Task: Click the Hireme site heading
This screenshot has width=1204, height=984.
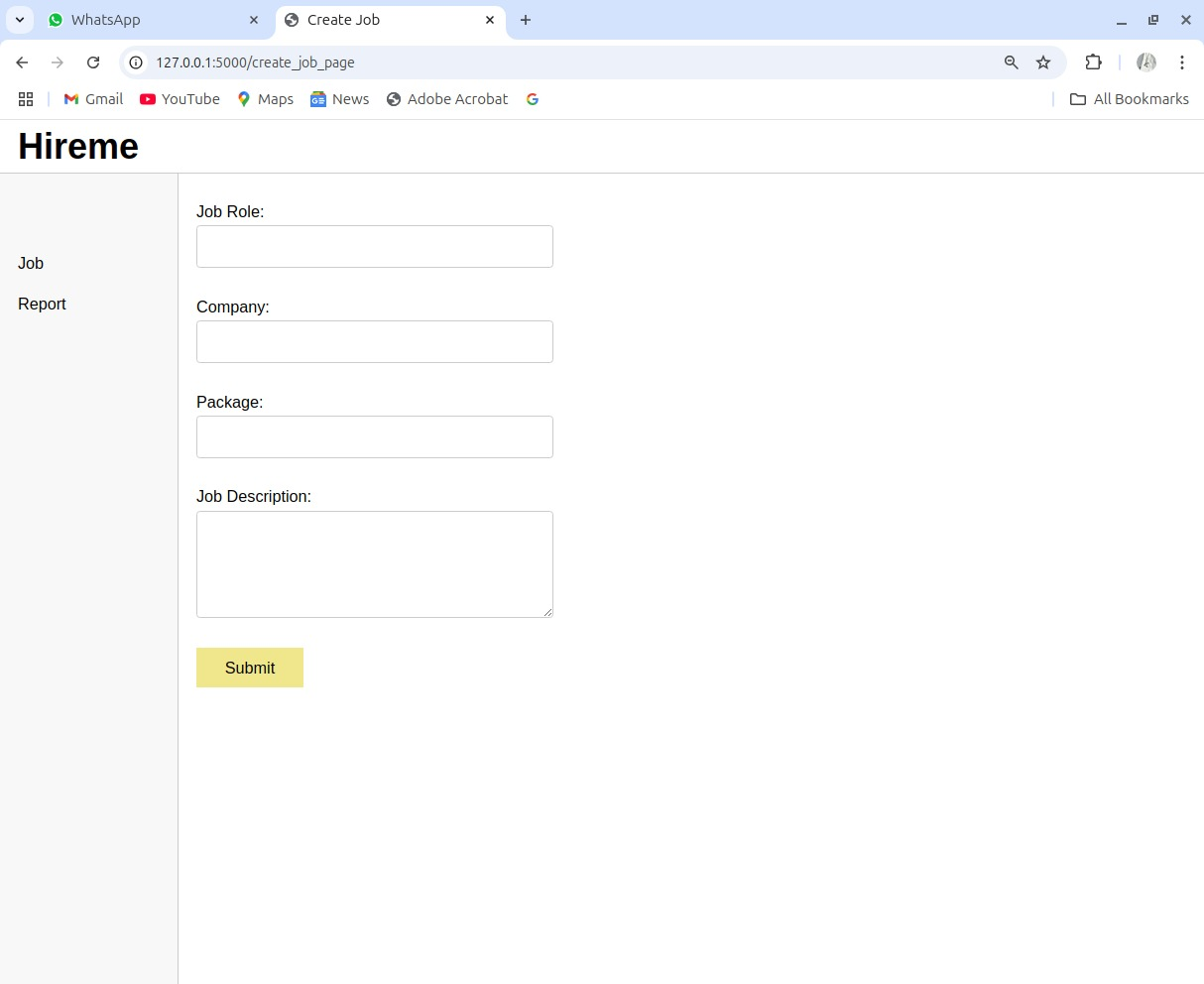Action: (x=78, y=146)
